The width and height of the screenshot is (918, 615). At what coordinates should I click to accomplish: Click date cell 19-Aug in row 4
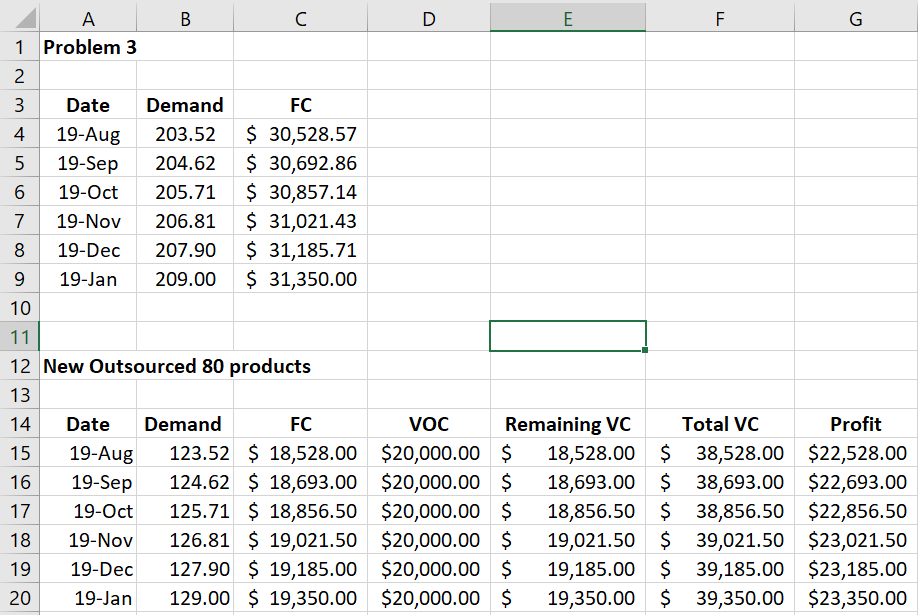tap(88, 134)
